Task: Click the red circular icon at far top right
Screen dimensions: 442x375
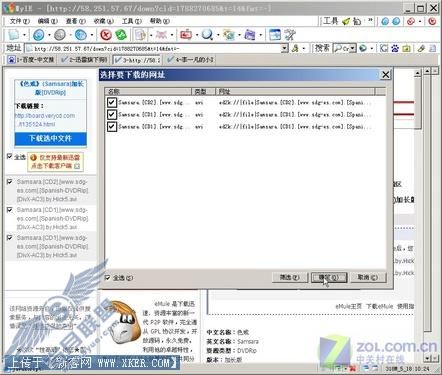Action: tap(432, 21)
